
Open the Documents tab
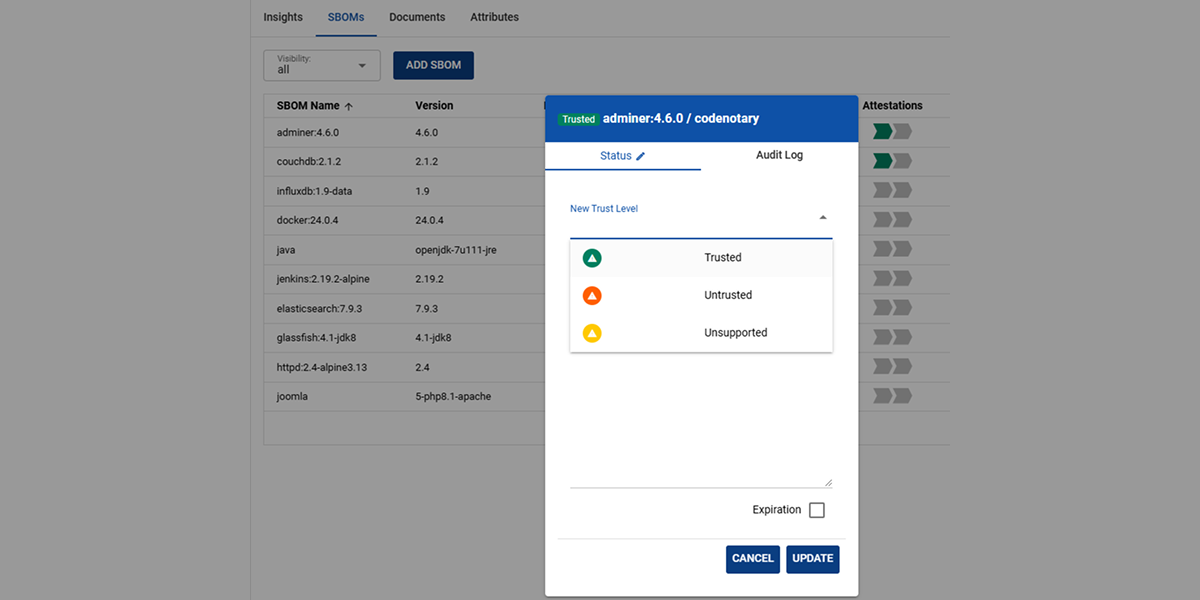click(x=417, y=17)
